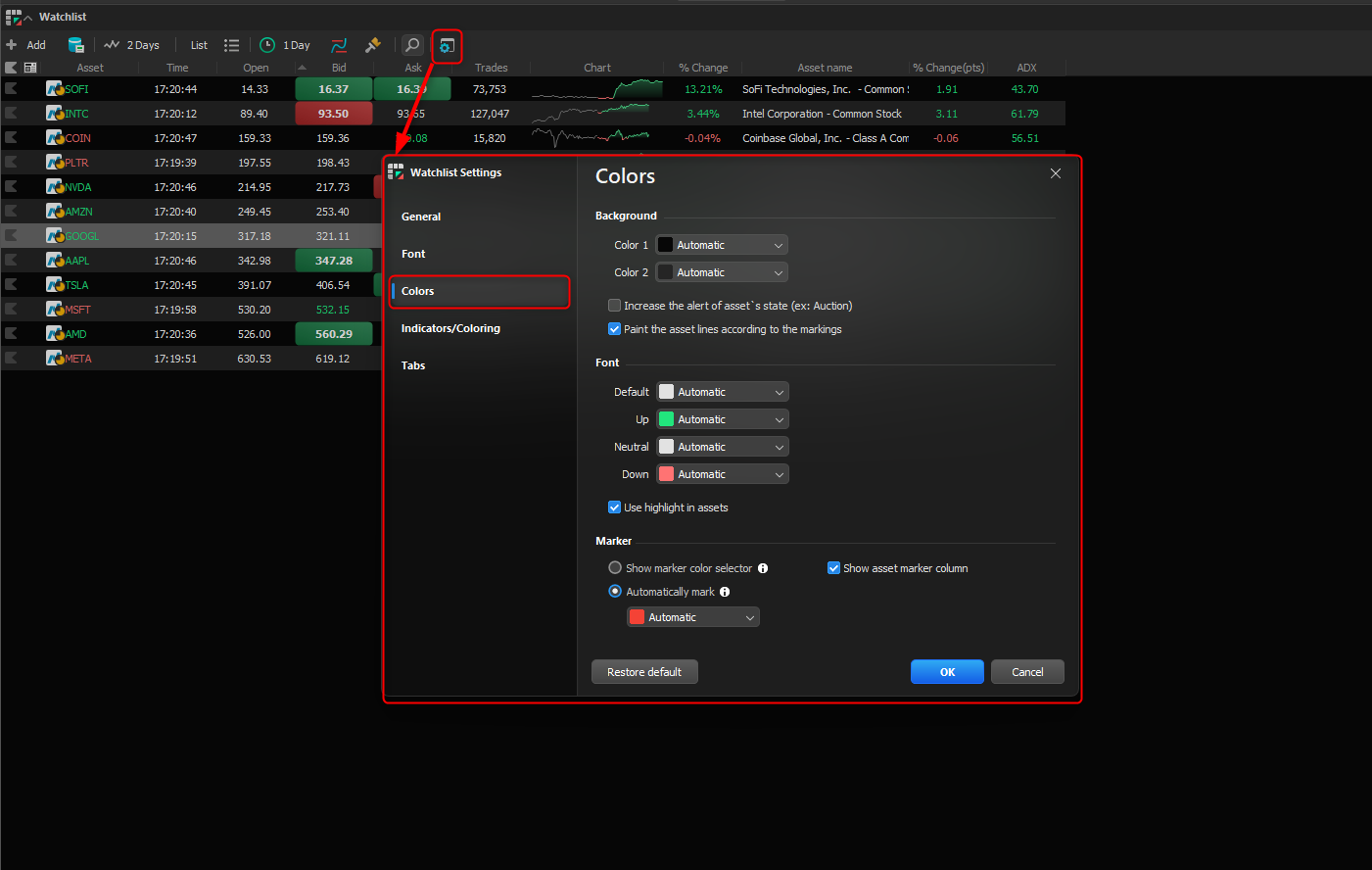Open Background Color 1 dropdown
This screenshot has height=870, width=1372.
pyautogui.click(x=722, y=245)
